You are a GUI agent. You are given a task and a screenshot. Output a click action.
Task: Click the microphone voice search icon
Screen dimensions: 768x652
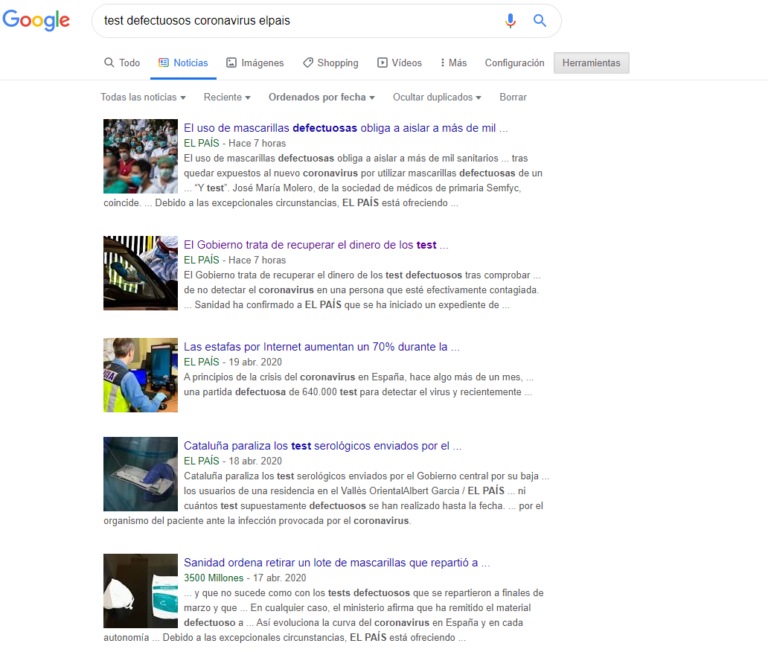point(510,21)
